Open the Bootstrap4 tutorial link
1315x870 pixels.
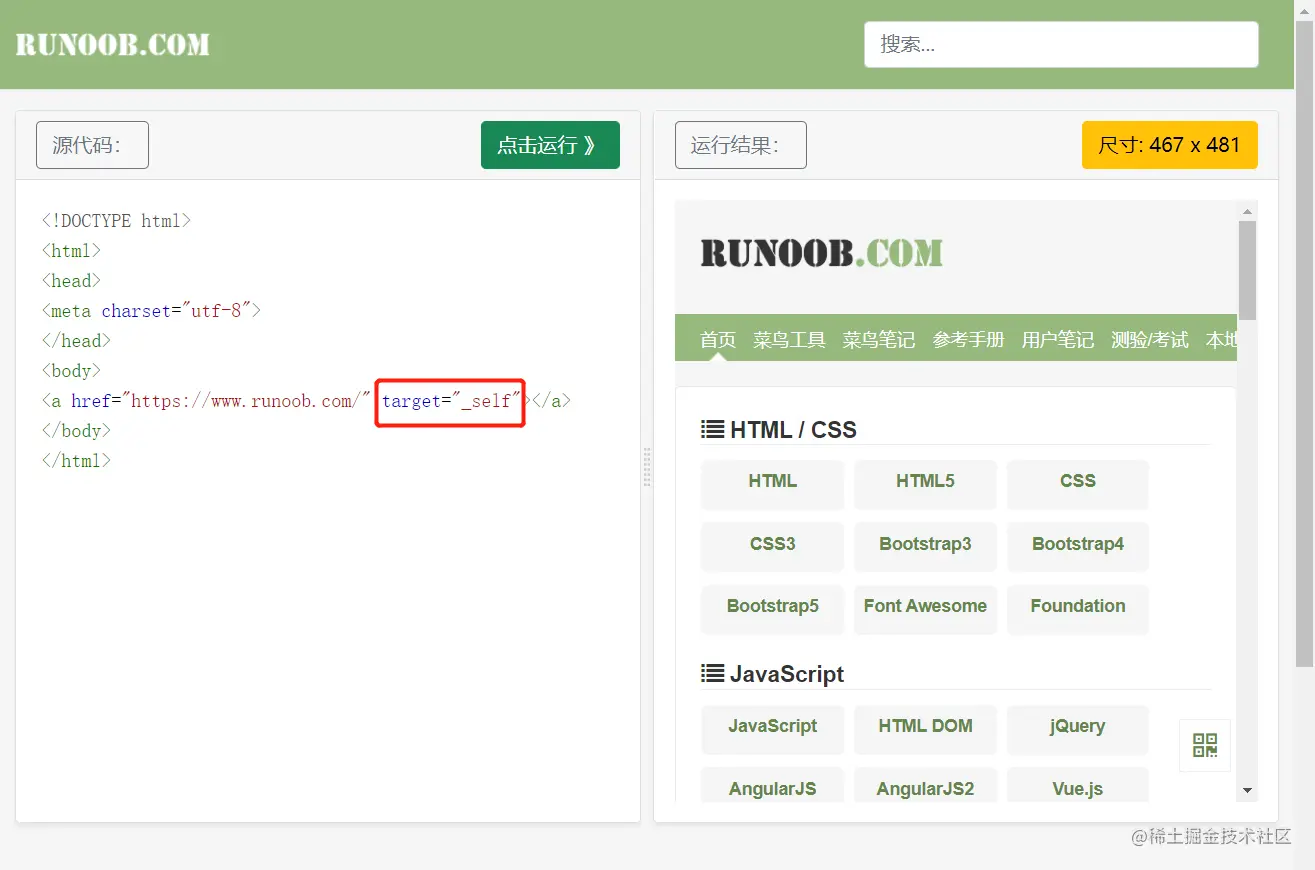click(1078, 545)
